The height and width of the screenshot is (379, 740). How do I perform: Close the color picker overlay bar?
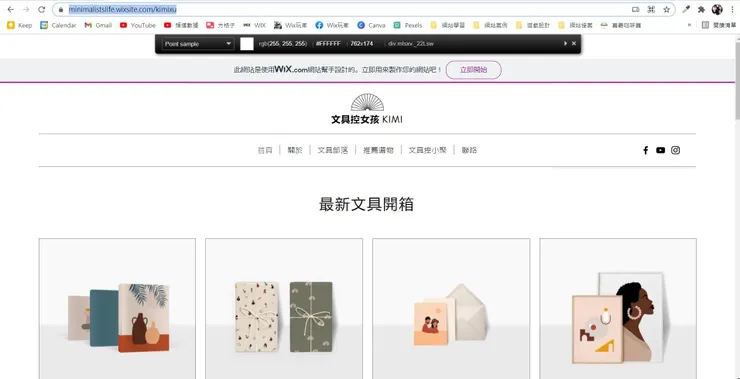pos(574,43)
